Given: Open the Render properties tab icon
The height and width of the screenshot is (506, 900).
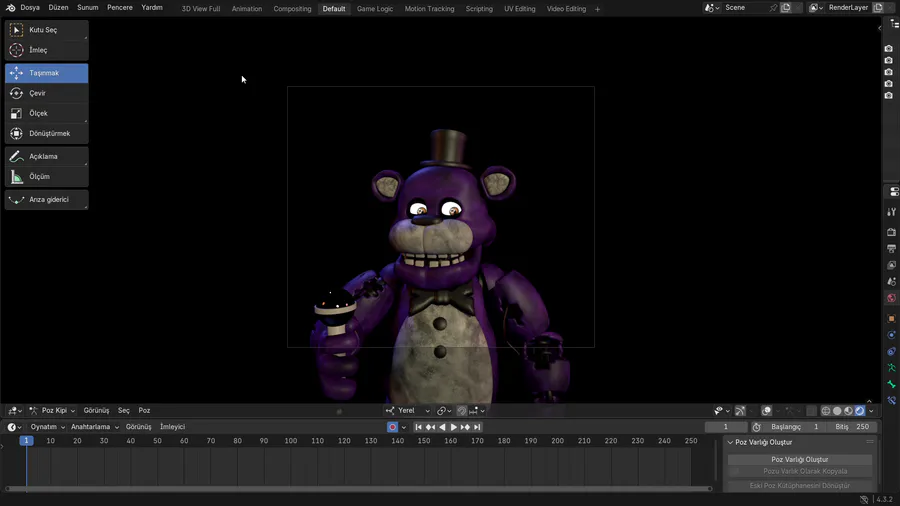Looking at the screenshot, I should [891, 232].
